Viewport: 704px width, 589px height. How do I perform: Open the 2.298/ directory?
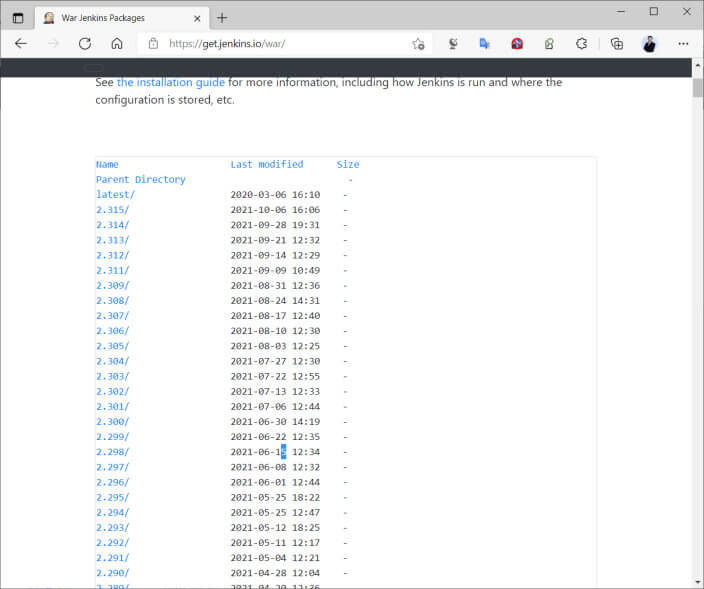(x=112, y=452)
